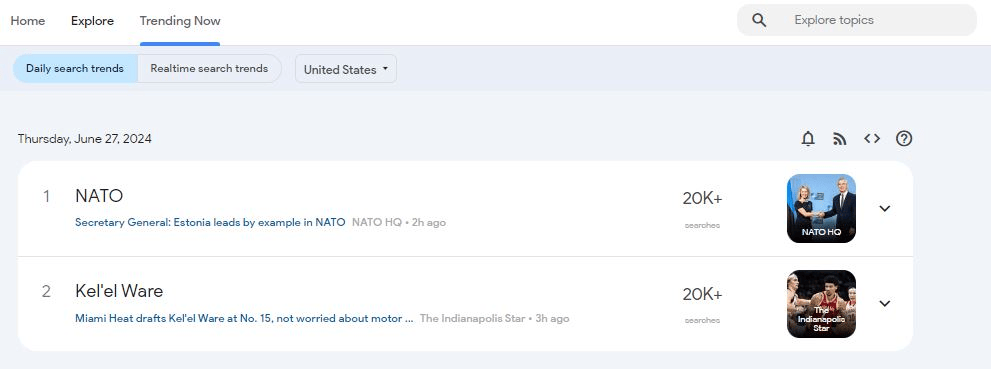This screenshot has width=991, height=369.
Task: Open email subscription bell icon
Action: pyautogui.click(x=808, y=138)
